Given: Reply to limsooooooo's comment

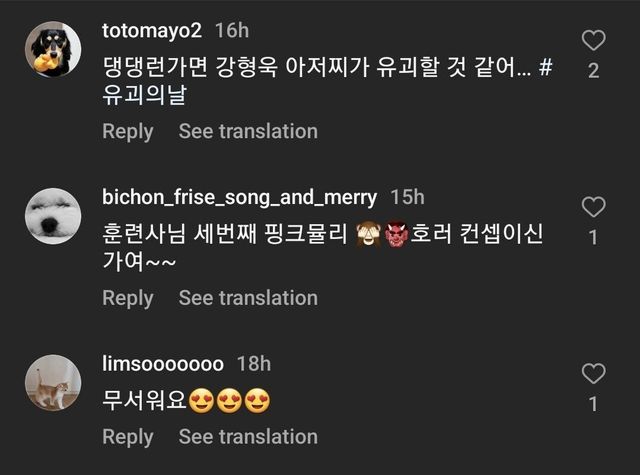Looking at the screenshot, I should point(127,437).
